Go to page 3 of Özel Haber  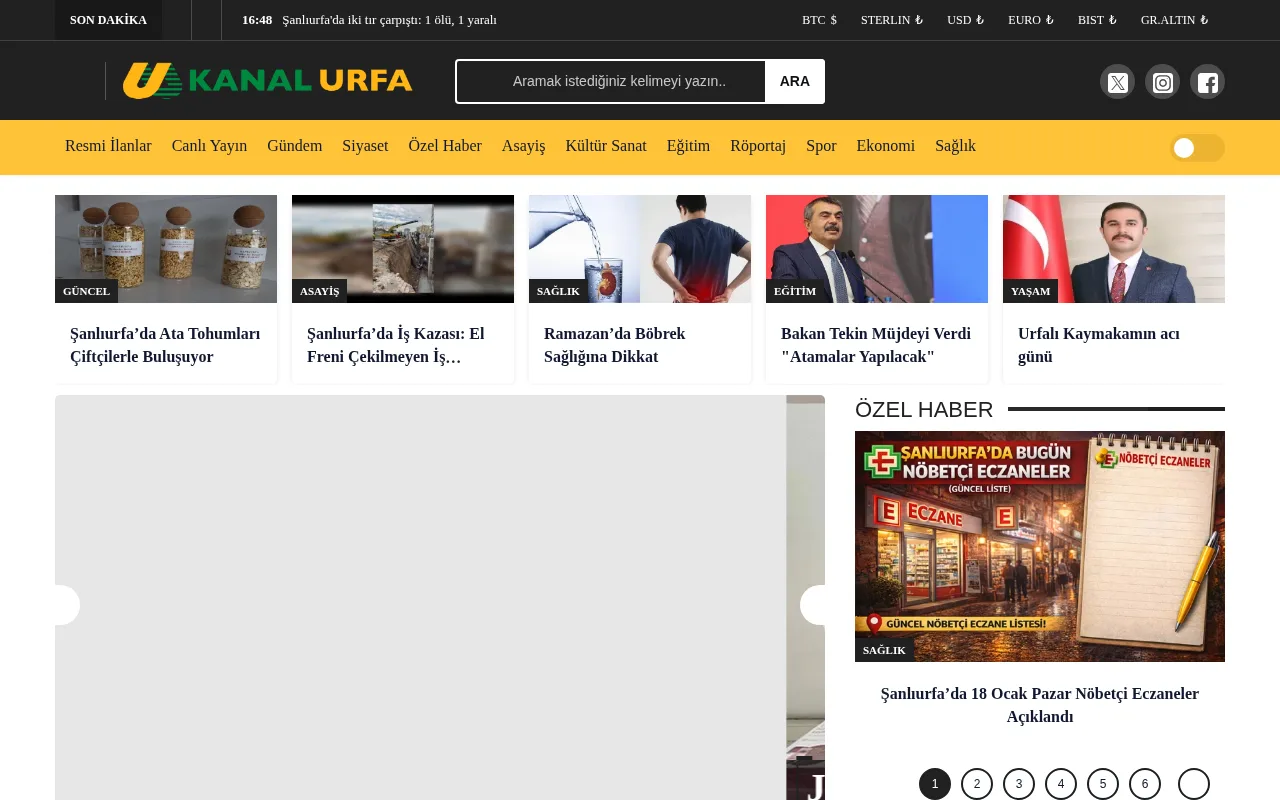(1018, 783)
